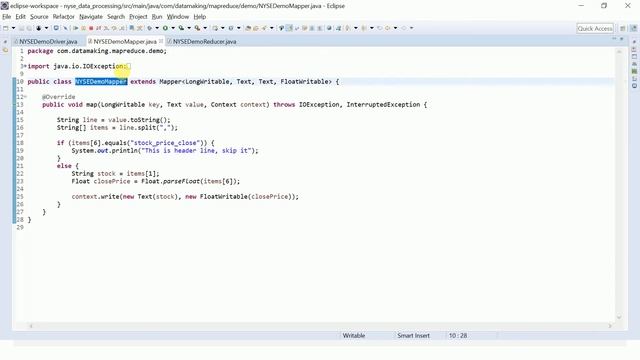The height and width of the screenshot is (360, 640).
Task: Click the Back navigation arrow icon
Action: pos(387,28)
